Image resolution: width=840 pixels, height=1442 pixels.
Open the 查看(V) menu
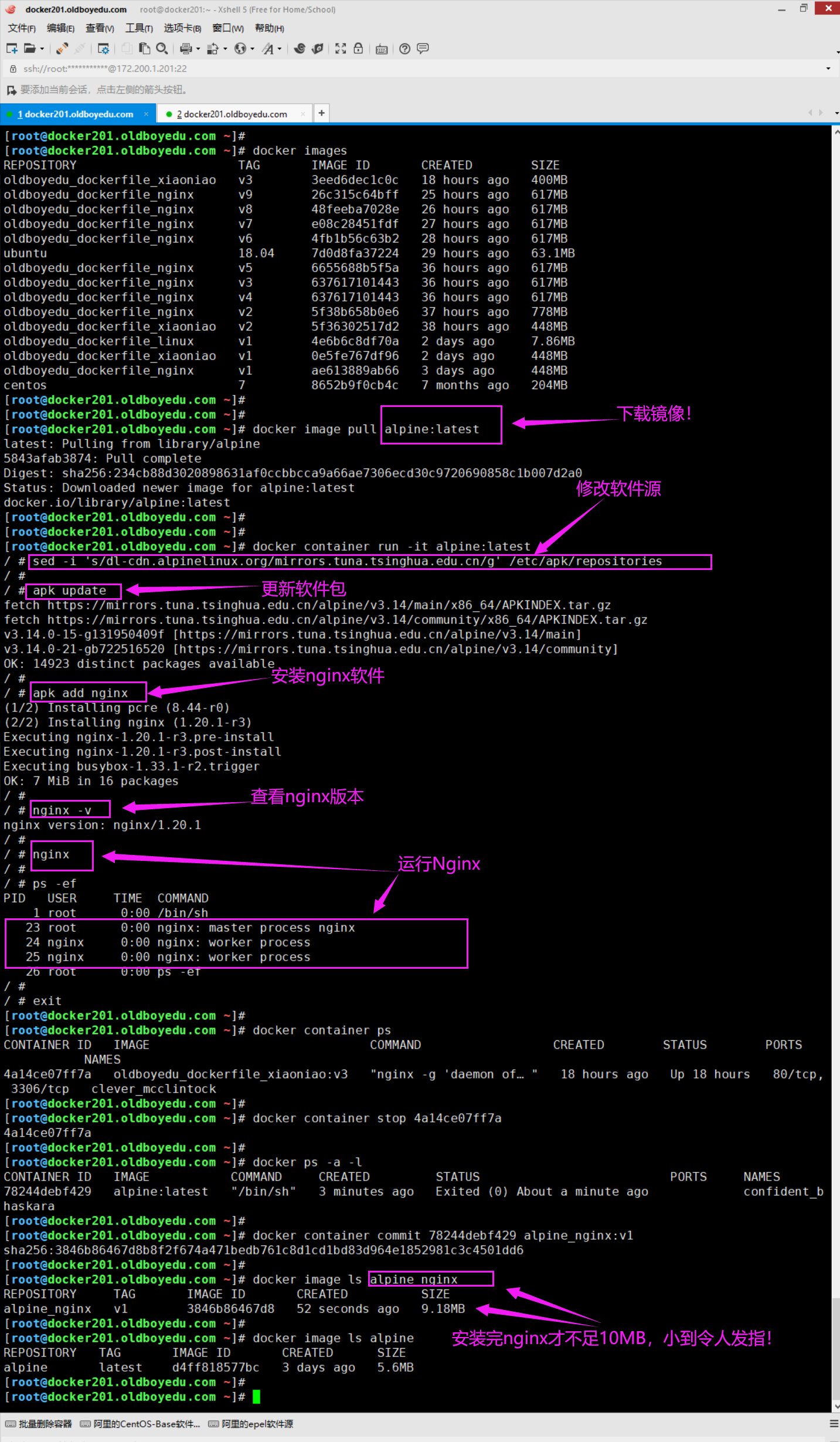click(x=100, y=28)
